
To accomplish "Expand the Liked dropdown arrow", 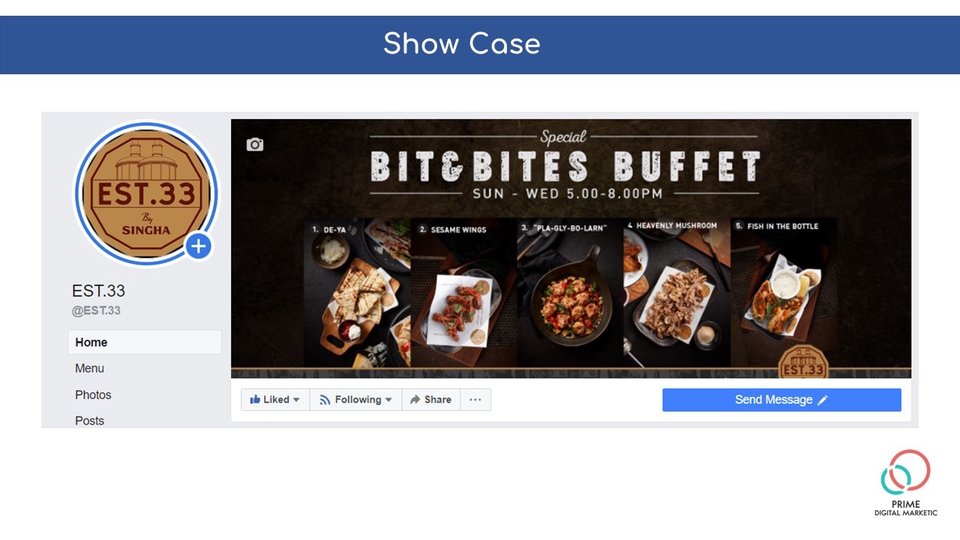I will tap(296, 400).
